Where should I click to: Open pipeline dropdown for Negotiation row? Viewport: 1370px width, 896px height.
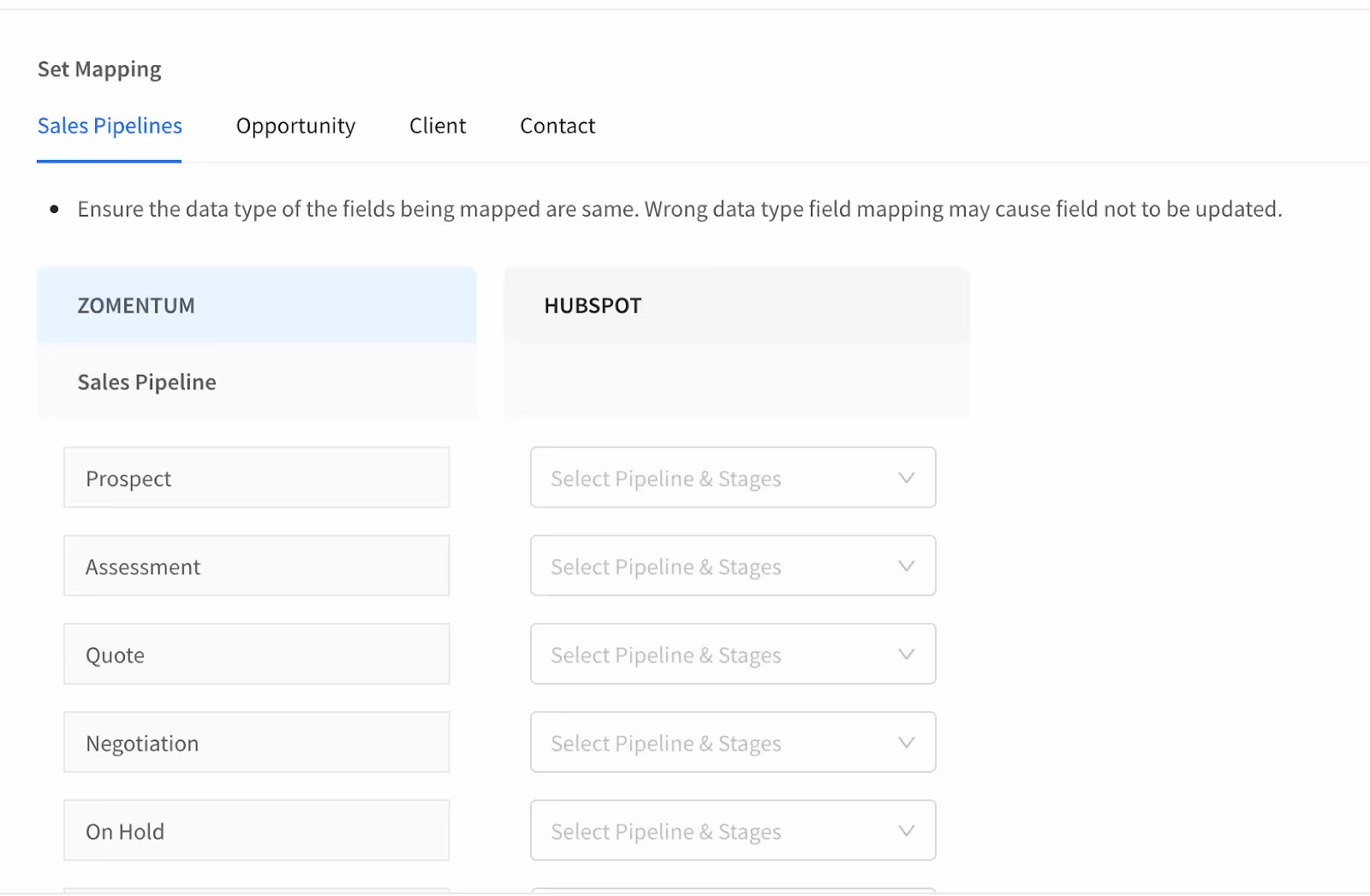click(733, 742)
